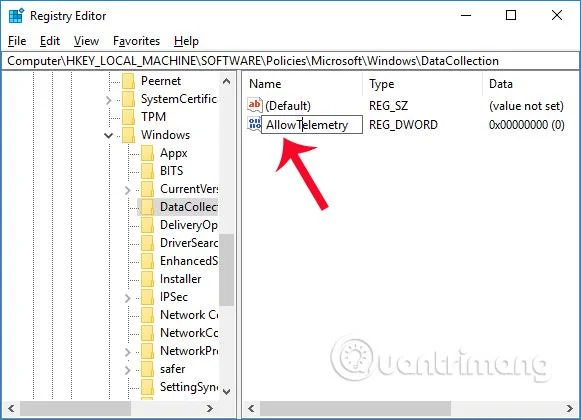This screenshot has height=420, width=581.
Task: Expand the IPSec key node
Action: (x=127, y=298)
